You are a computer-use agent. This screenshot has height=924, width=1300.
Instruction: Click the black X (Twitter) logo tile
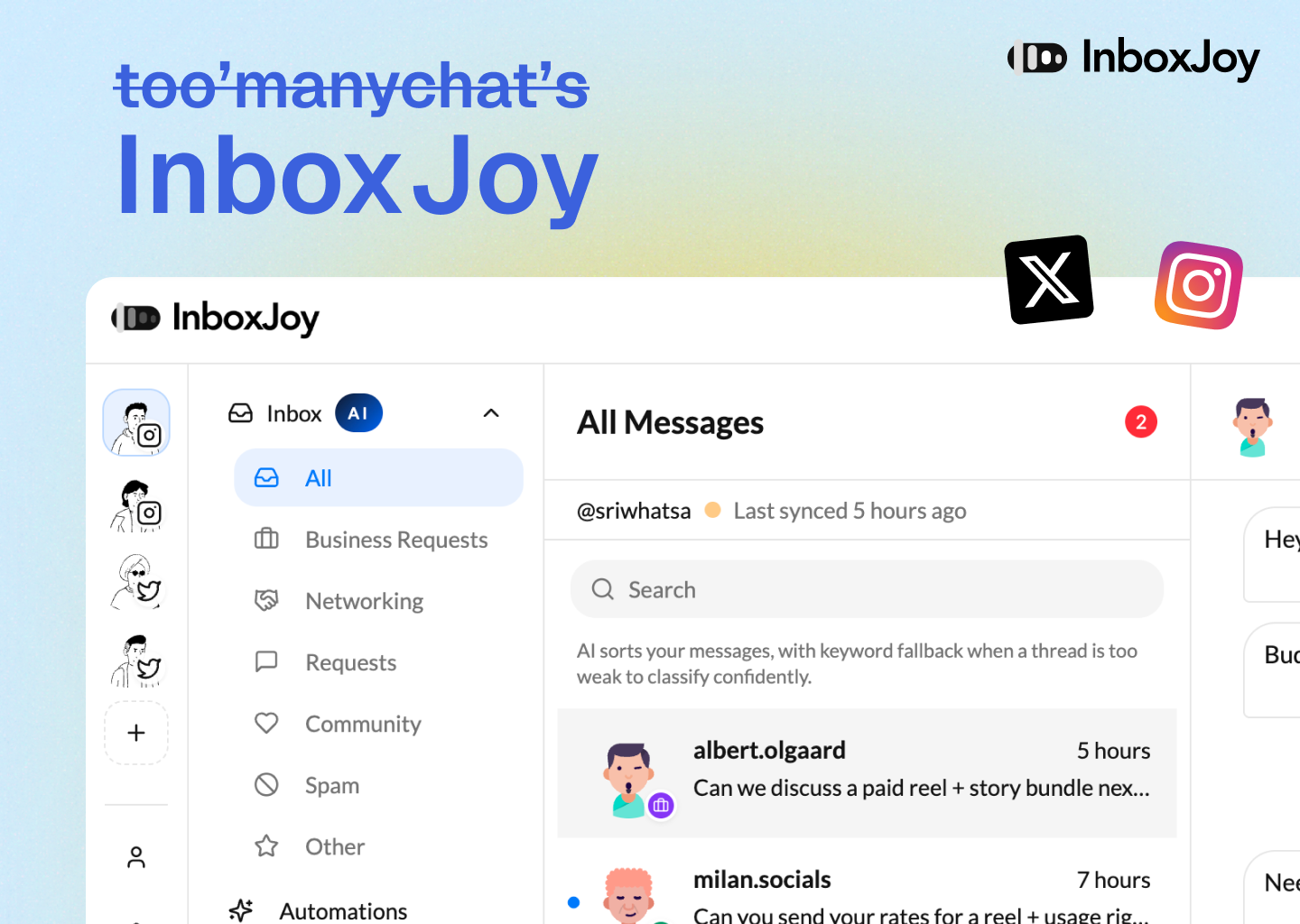click(1049, 280)
